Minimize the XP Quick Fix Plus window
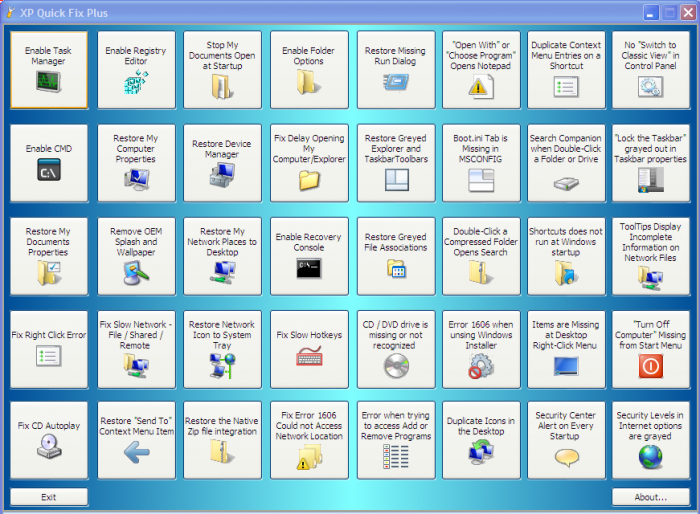Image resolution: width=700 pixels, height=514 pixels. [651, 13]
